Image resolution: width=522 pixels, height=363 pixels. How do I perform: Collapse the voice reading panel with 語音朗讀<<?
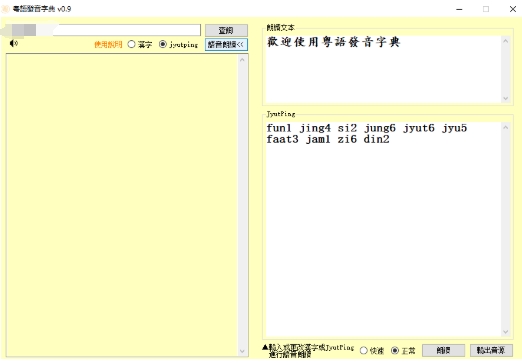tap(226, 44)
